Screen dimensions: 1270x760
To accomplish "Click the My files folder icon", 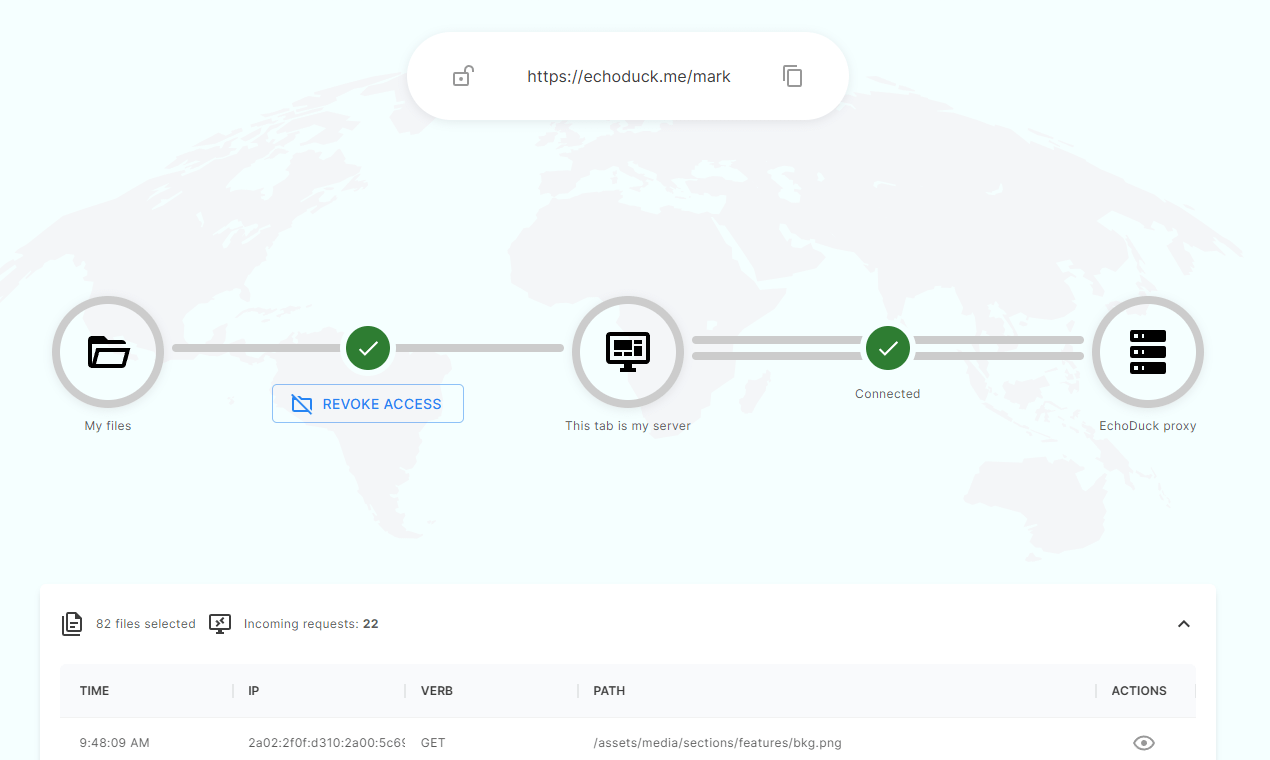I will pyautogui.click(x=108, y=352).
